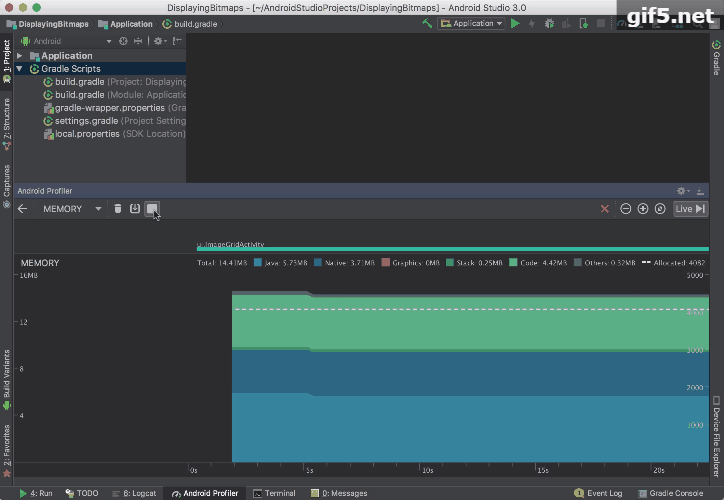Click Graphics legend color swatch
Screen dimensions: 724x500
point(386,262)
